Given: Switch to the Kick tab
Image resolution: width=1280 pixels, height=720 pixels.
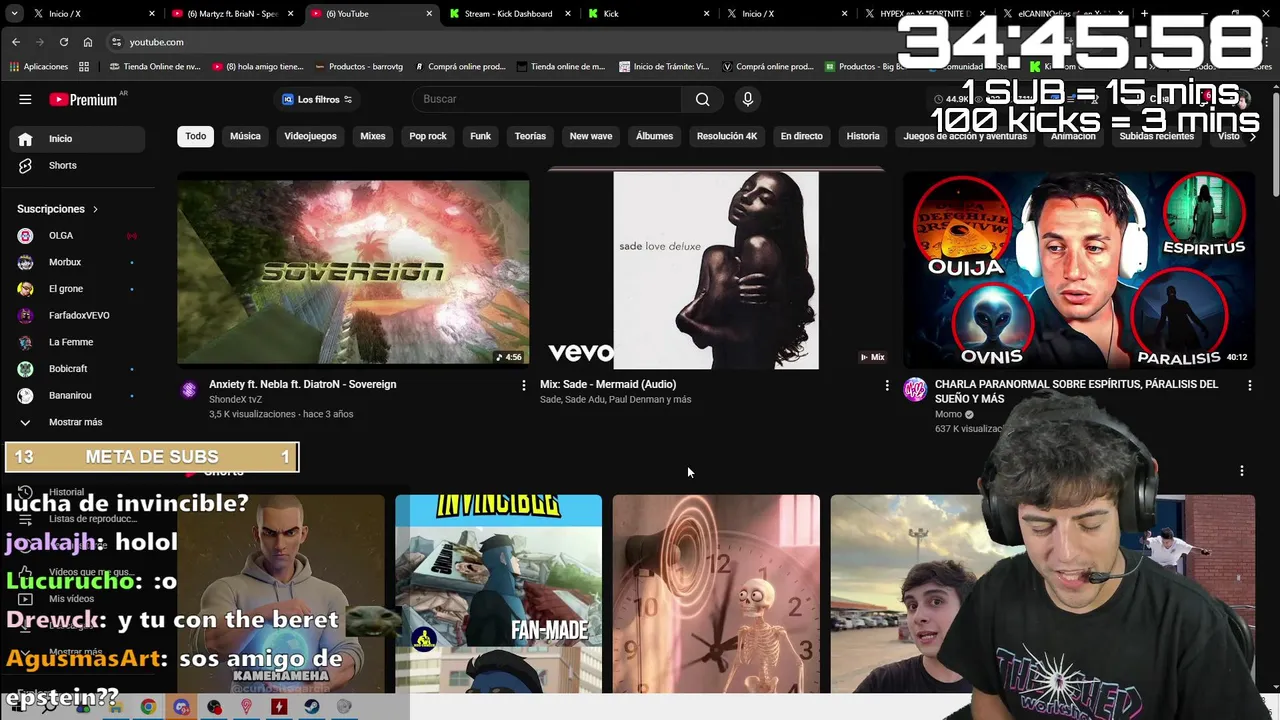Looking at the screenshot, I should (647, 14).
